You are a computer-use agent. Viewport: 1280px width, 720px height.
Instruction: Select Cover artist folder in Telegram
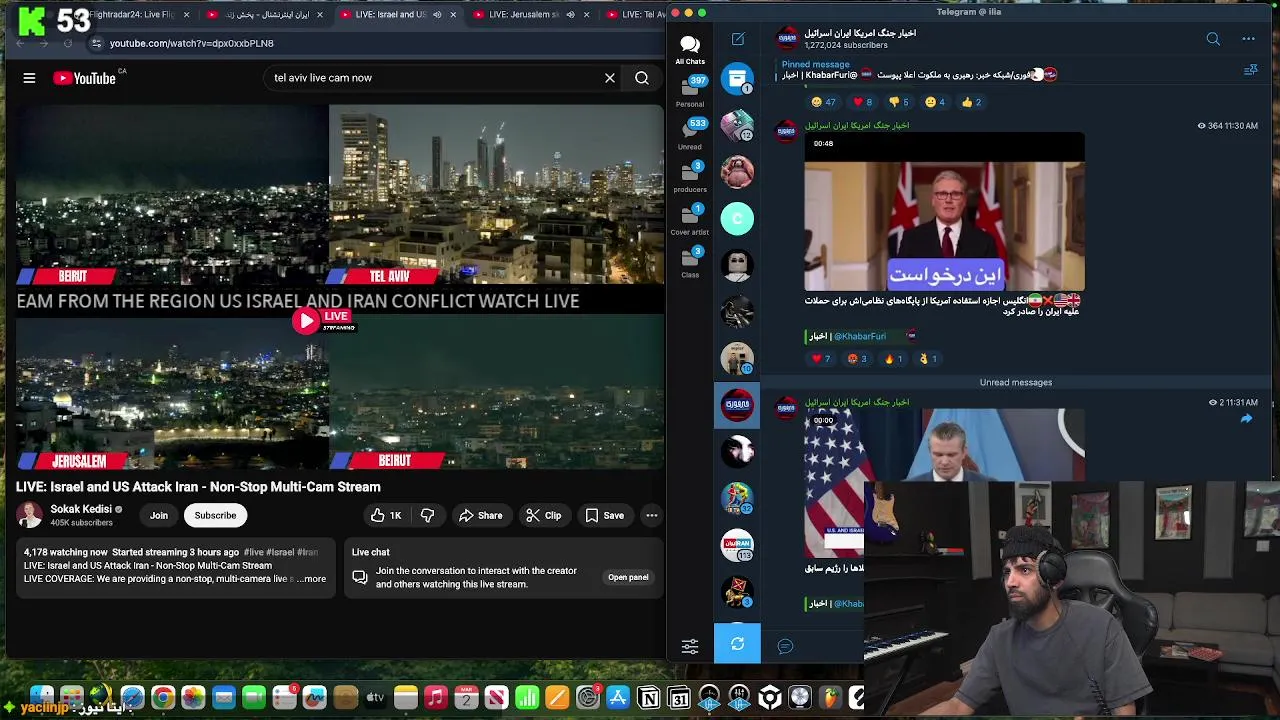tap(690, 220)
